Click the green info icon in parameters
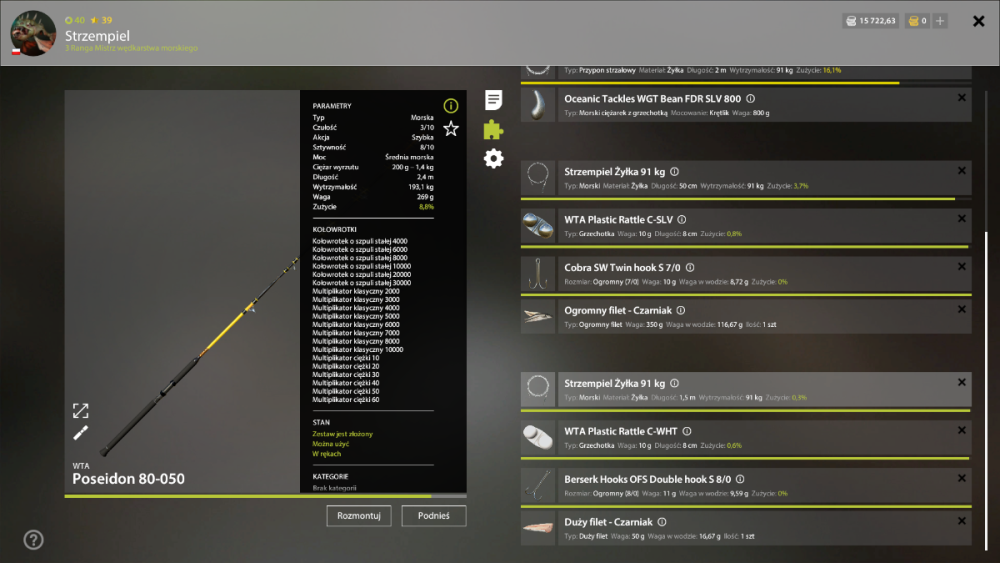Viewport: 1000px width, 563px height. point(451,106)
